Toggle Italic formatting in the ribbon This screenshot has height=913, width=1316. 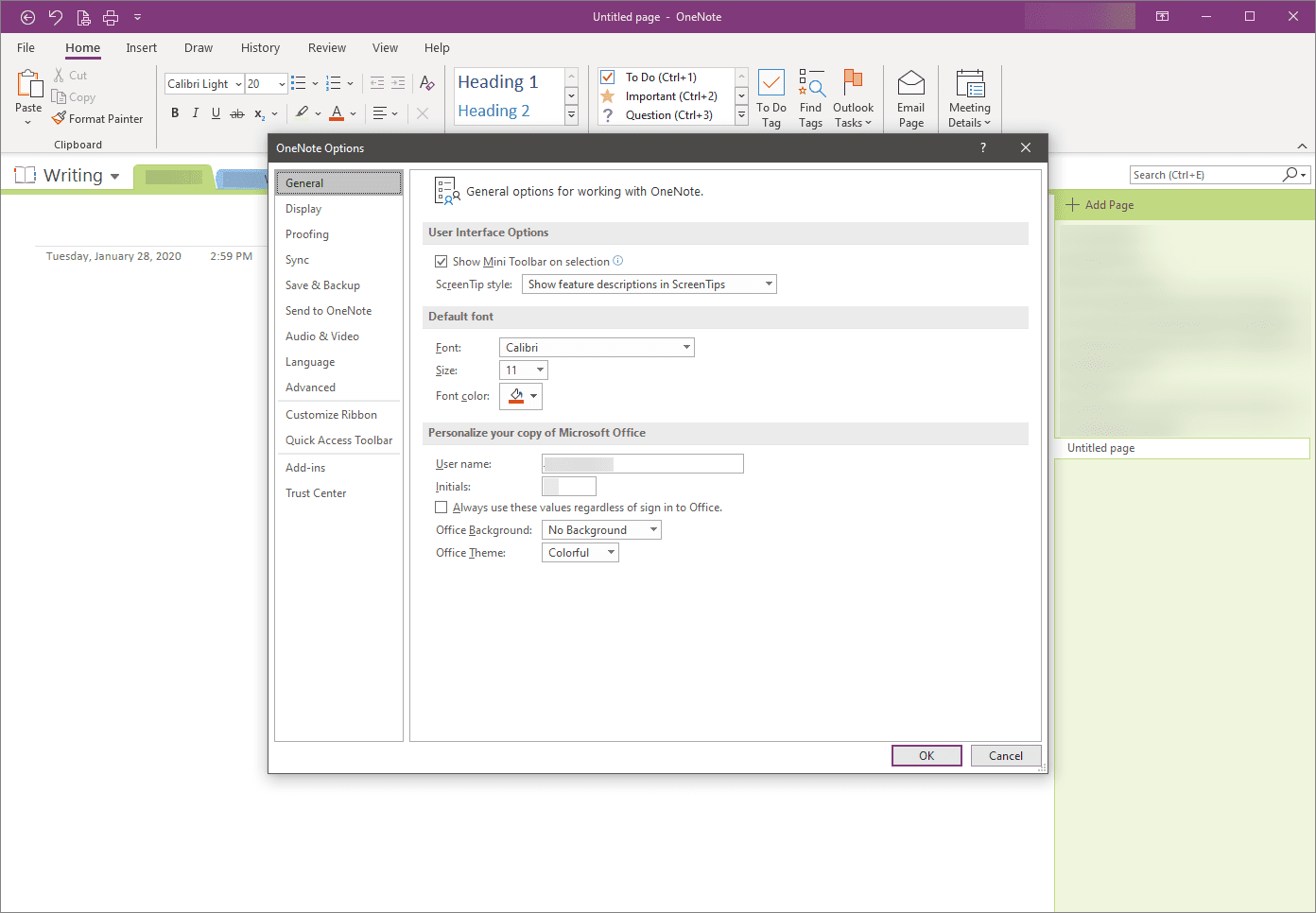(196, 113)
